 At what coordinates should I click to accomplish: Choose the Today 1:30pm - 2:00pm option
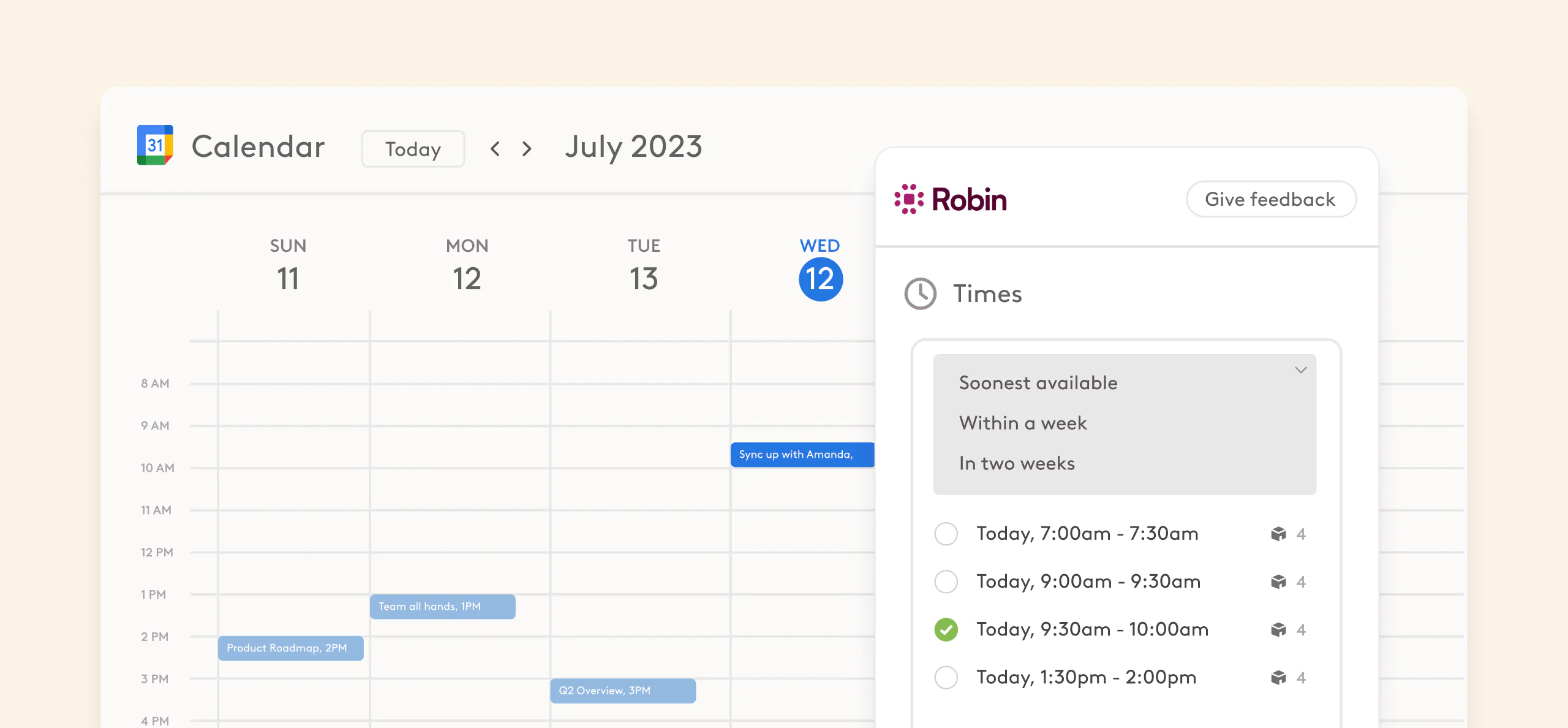pos(946,677)
